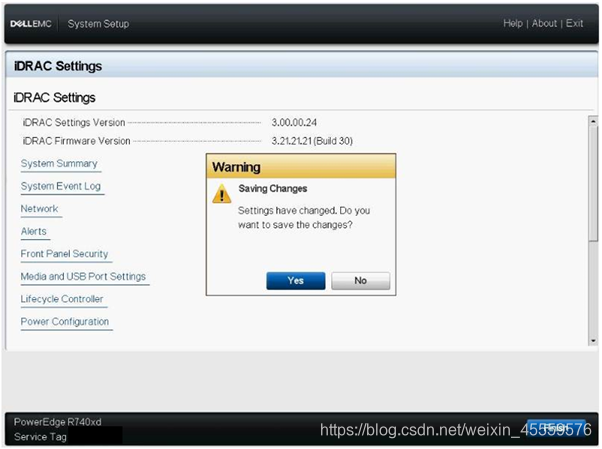Click Exit in the top bar
The height and width of the screenshot is (449, 602).
click(574, 23)
